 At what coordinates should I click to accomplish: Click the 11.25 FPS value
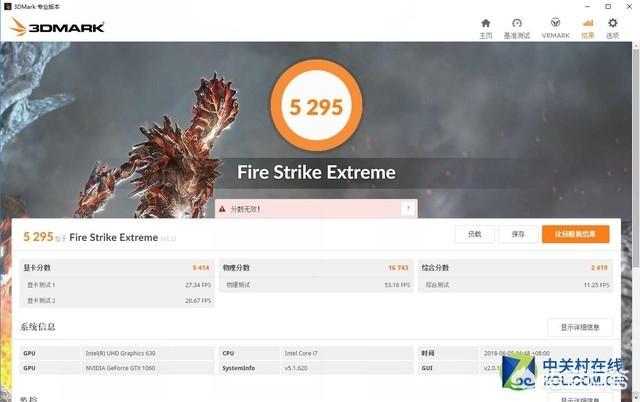(x=596, y=285)
